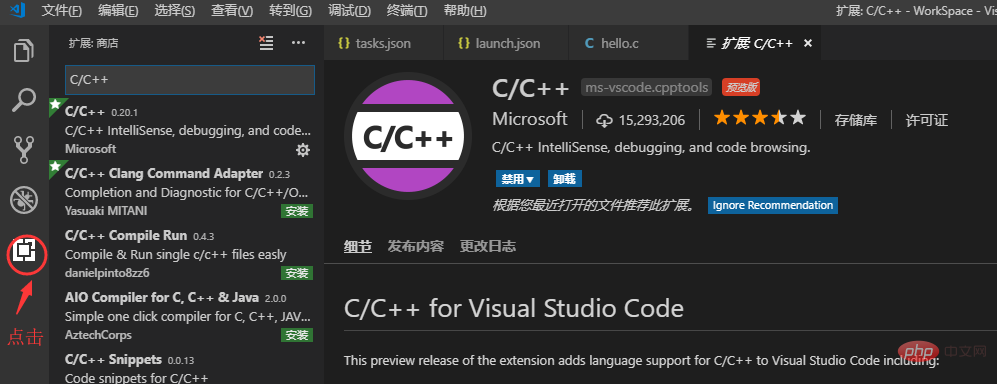Click the ms-vscode.cpptools identifier
997x384 pixels.
click(647, 88)
